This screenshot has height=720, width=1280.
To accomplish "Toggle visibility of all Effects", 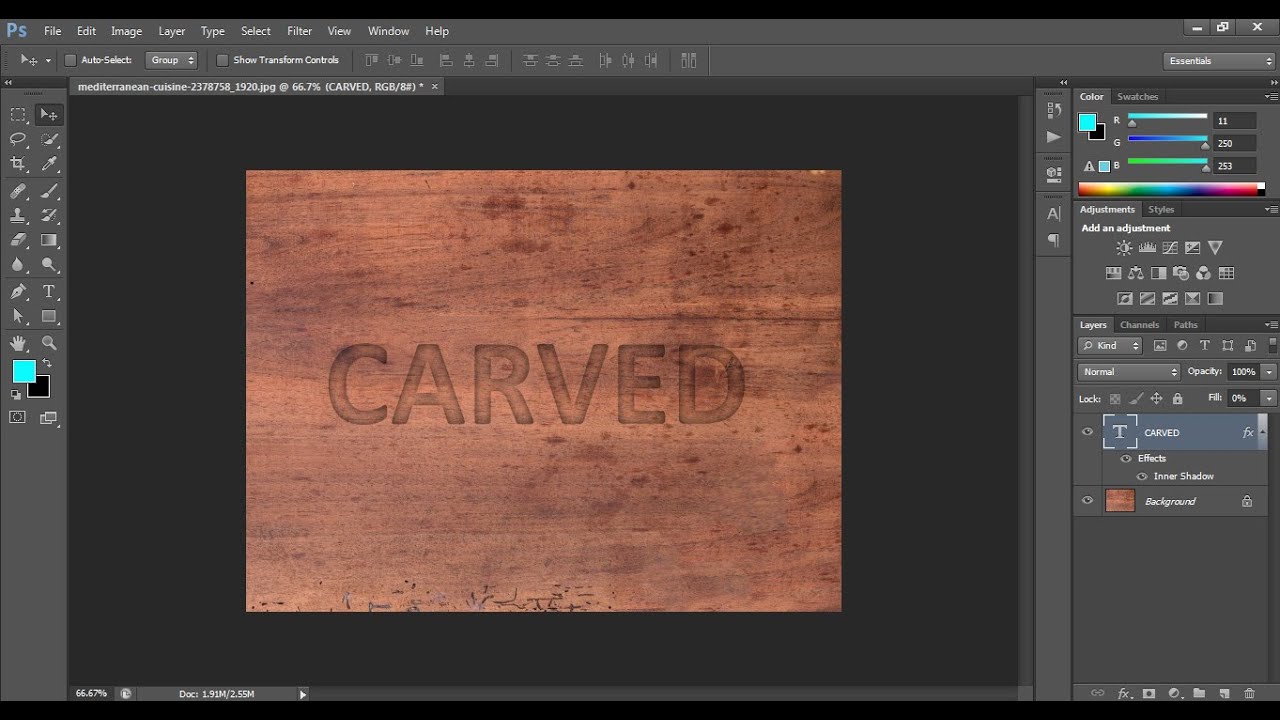I will tap(1126, 458).
